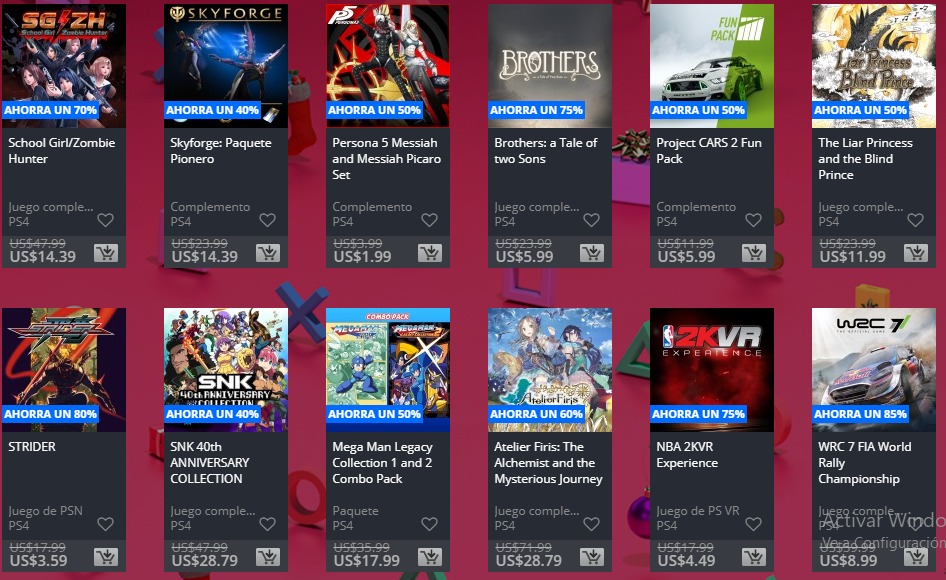This screenshot has width=946, height=580.
Task: Toggle wishlist heart for The Liar Princess
Action: 915,220
